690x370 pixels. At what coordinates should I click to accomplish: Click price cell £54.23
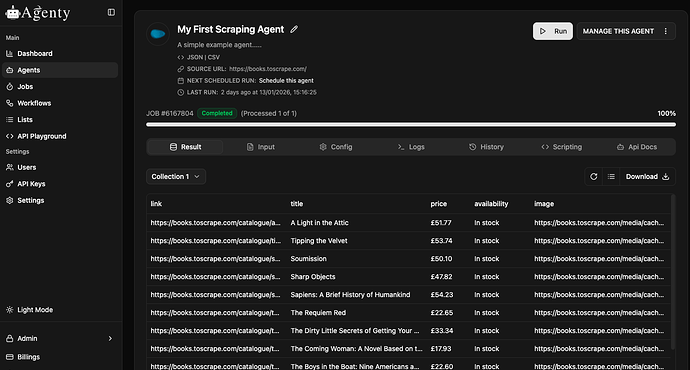coord(442,295)
